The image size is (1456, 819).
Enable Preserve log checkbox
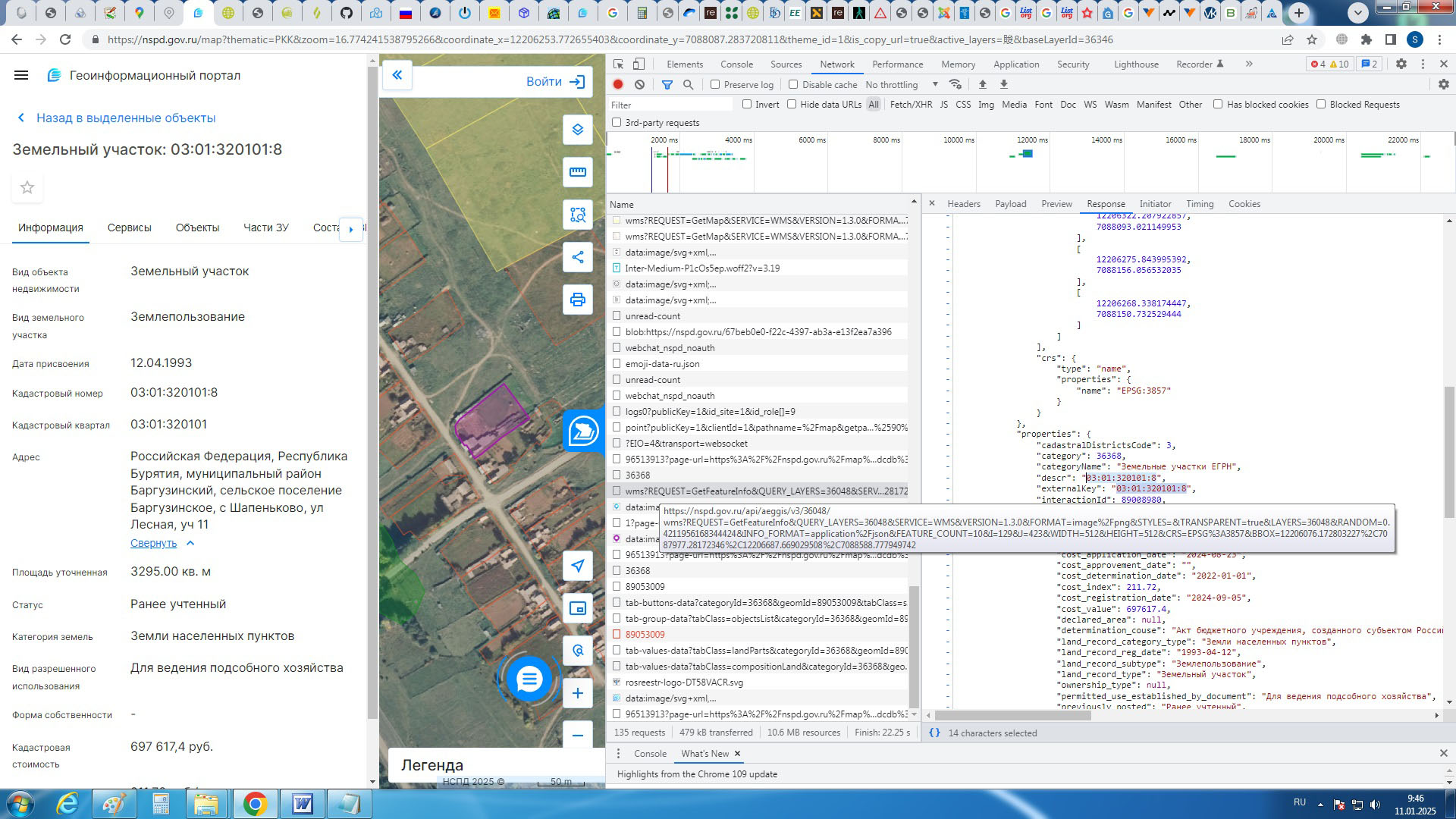(715, 85)
